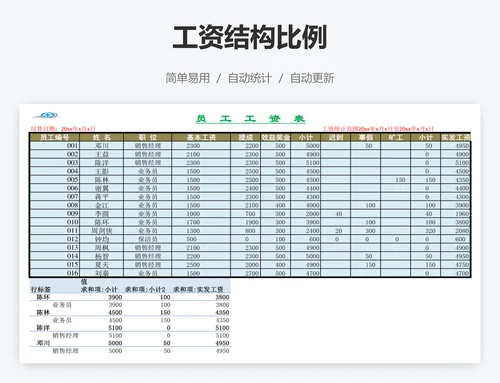Click late deduction 40 in row 009

pos(335,214)
